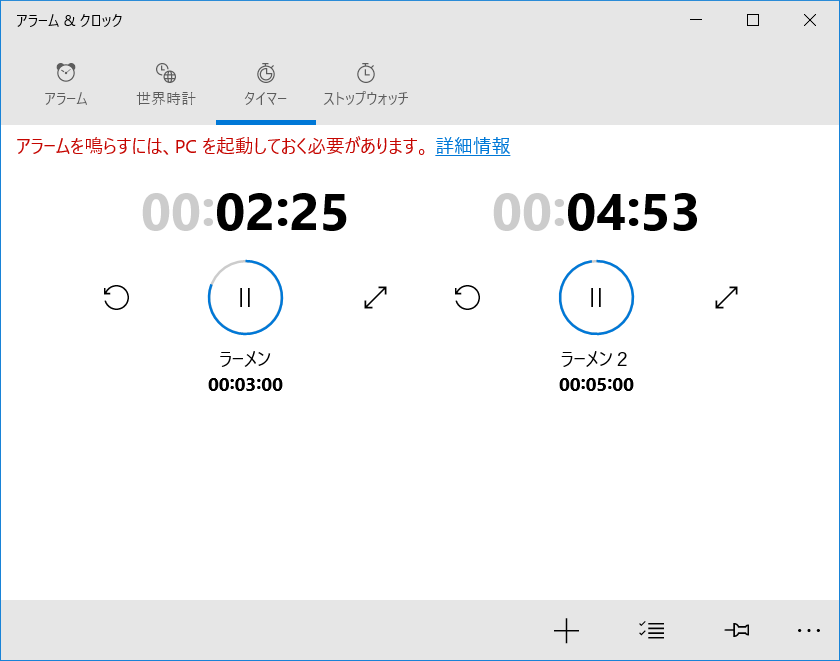This screenshot has width=840, height=661.
Task: Switch to the アラーム tab
Action: point(66,85)
